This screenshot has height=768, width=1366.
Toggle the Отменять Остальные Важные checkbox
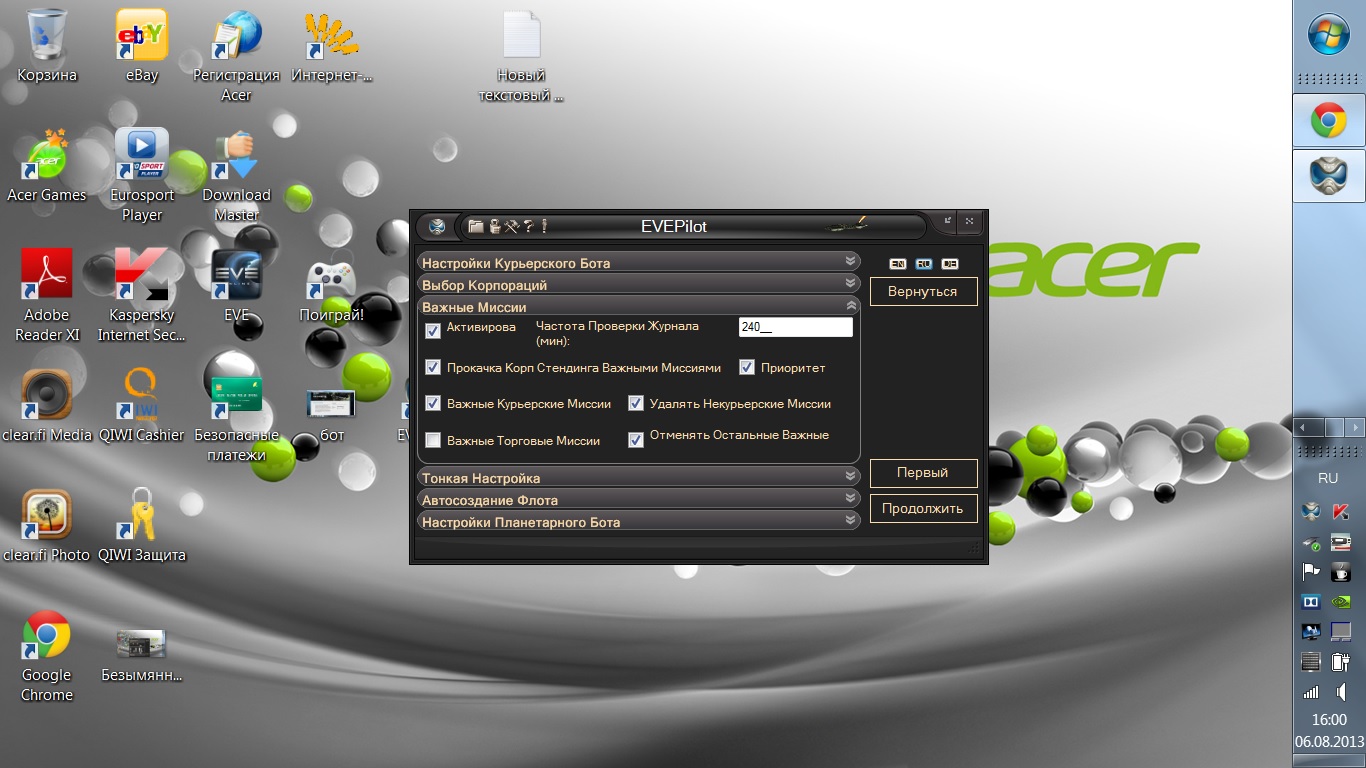(x=636, y=440)
